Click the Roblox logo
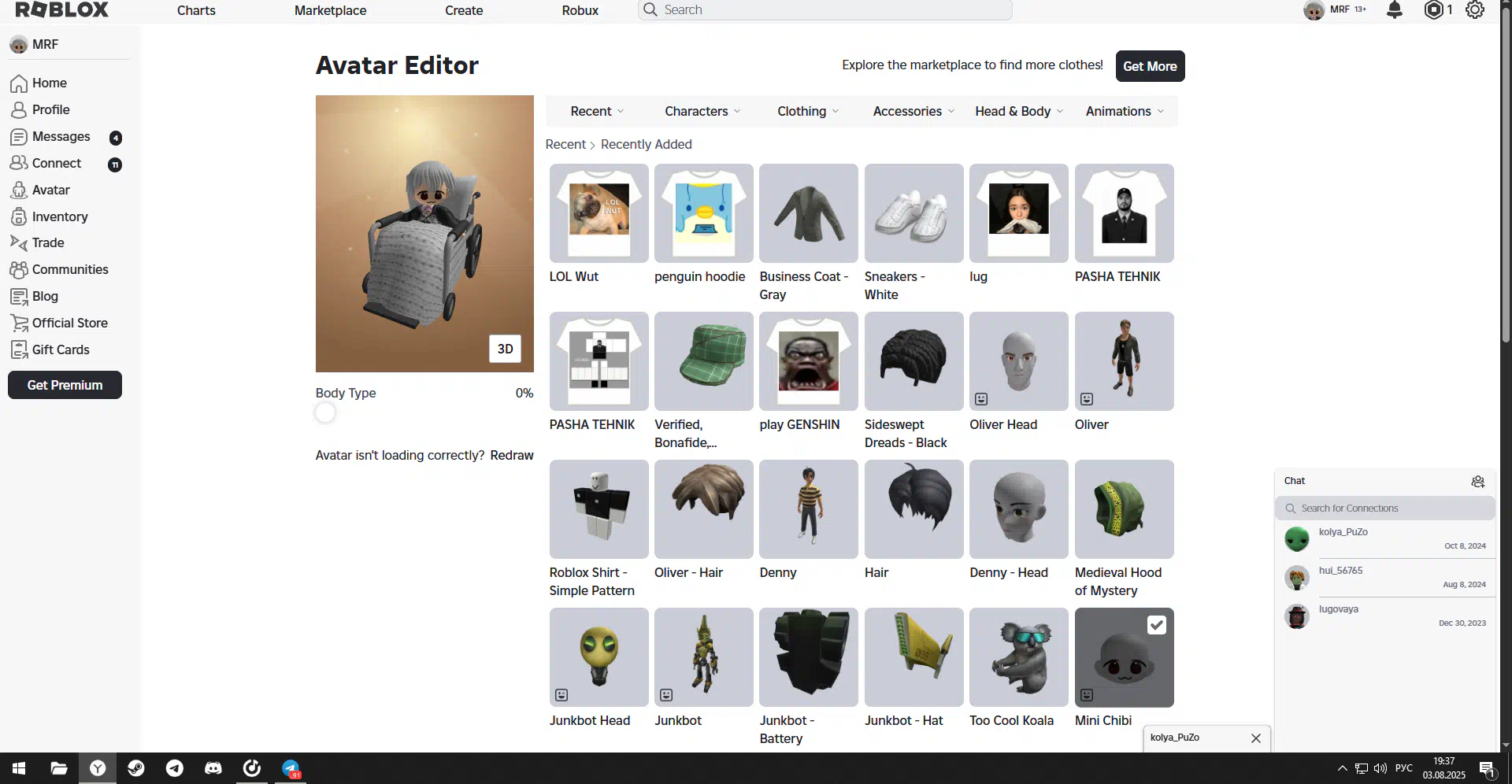Viewport: 1512px width, 784px height. tap(62, 9)
